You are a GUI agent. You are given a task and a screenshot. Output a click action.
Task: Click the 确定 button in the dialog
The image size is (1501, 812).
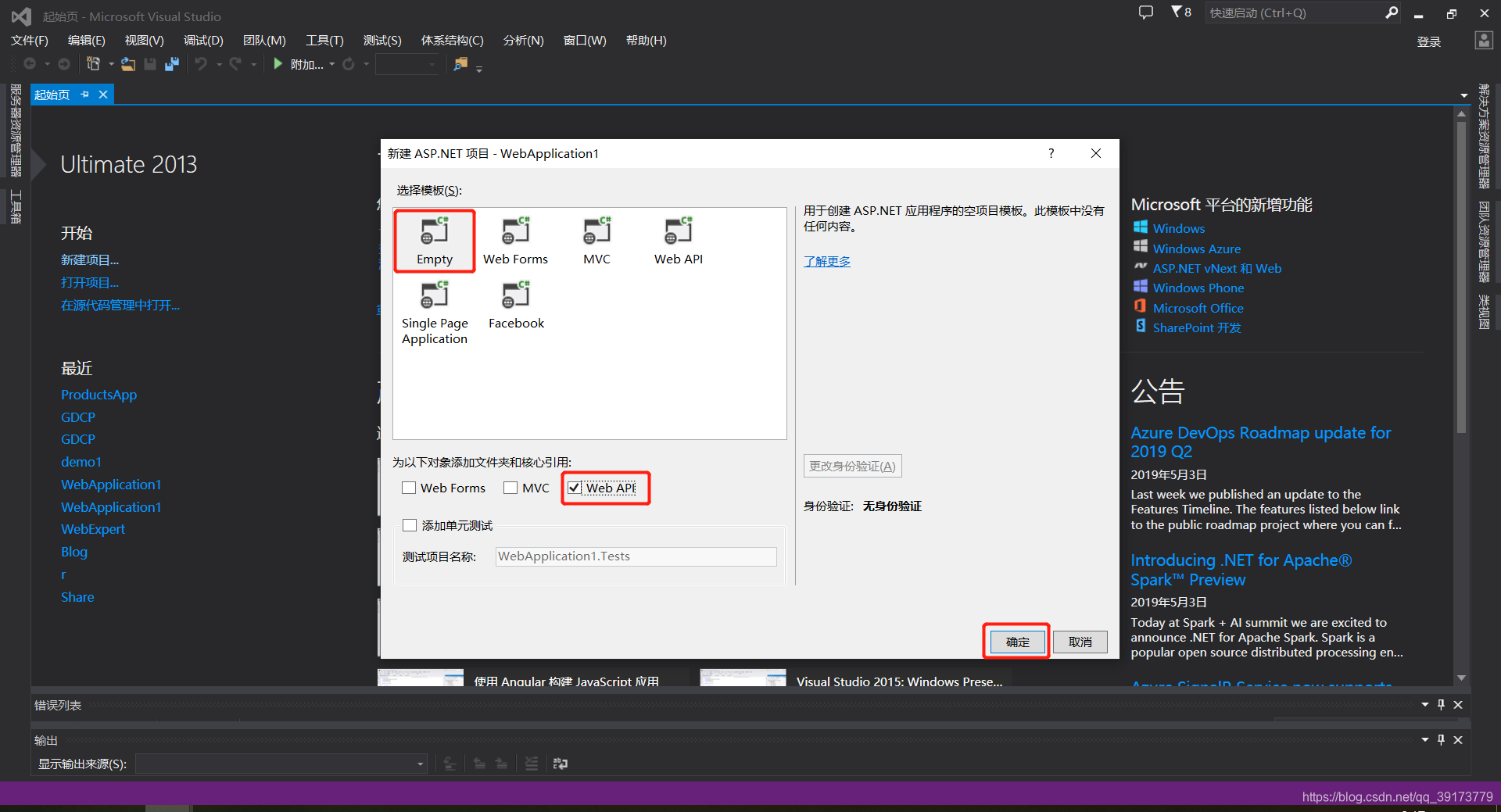[x=1017, y=642]
